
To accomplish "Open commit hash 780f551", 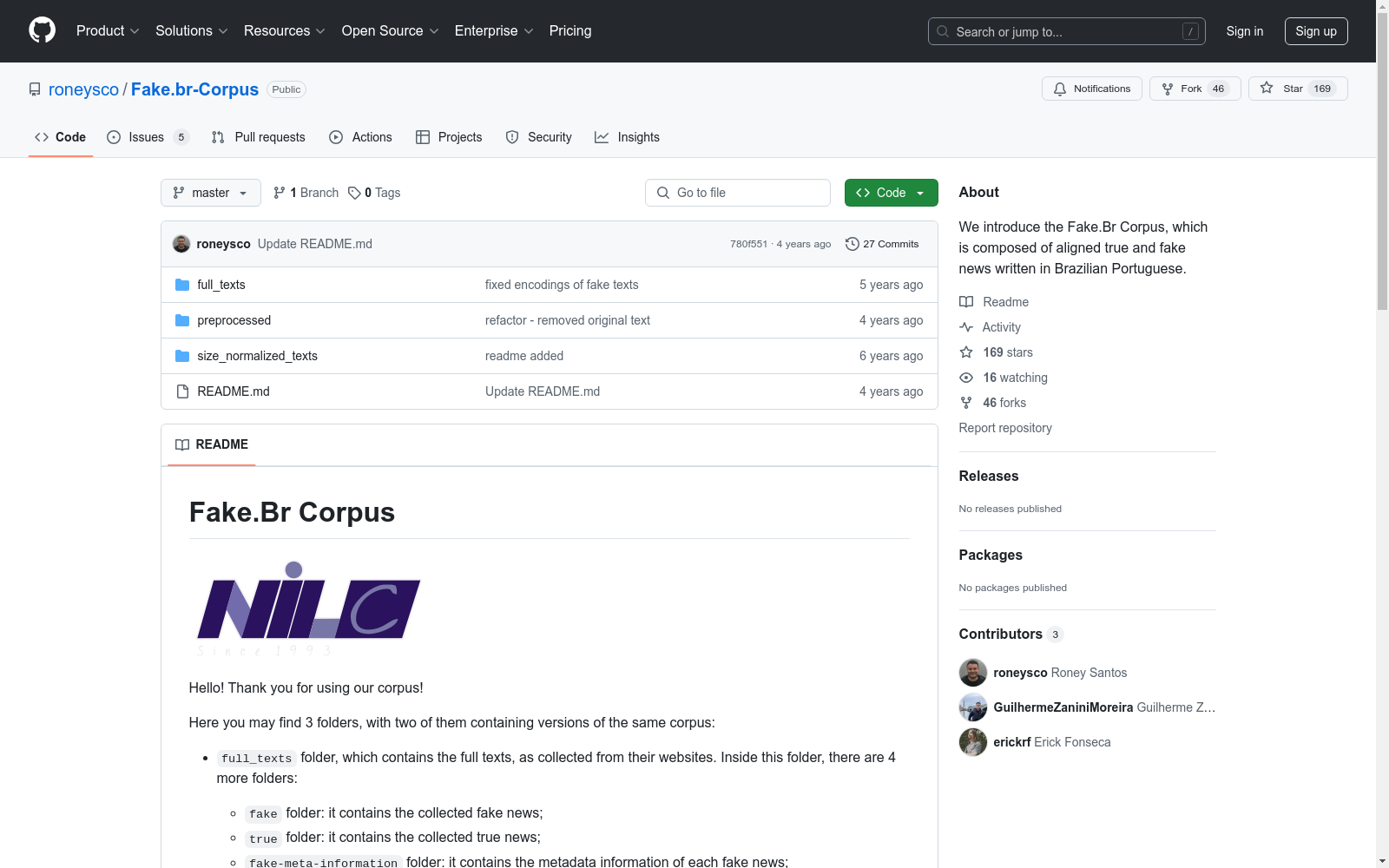I will point(748,244).
